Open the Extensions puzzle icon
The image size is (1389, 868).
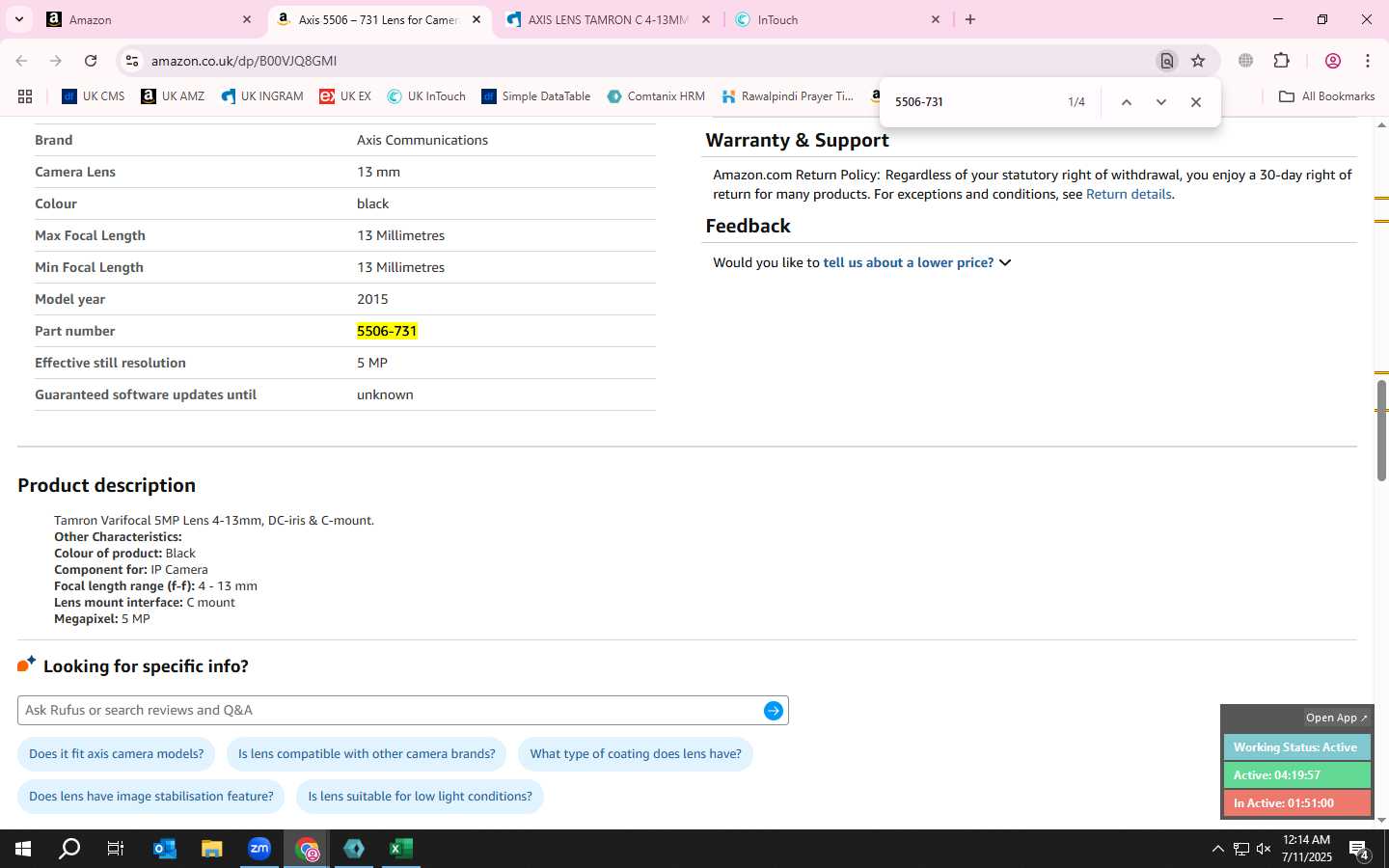point(1281,61)
